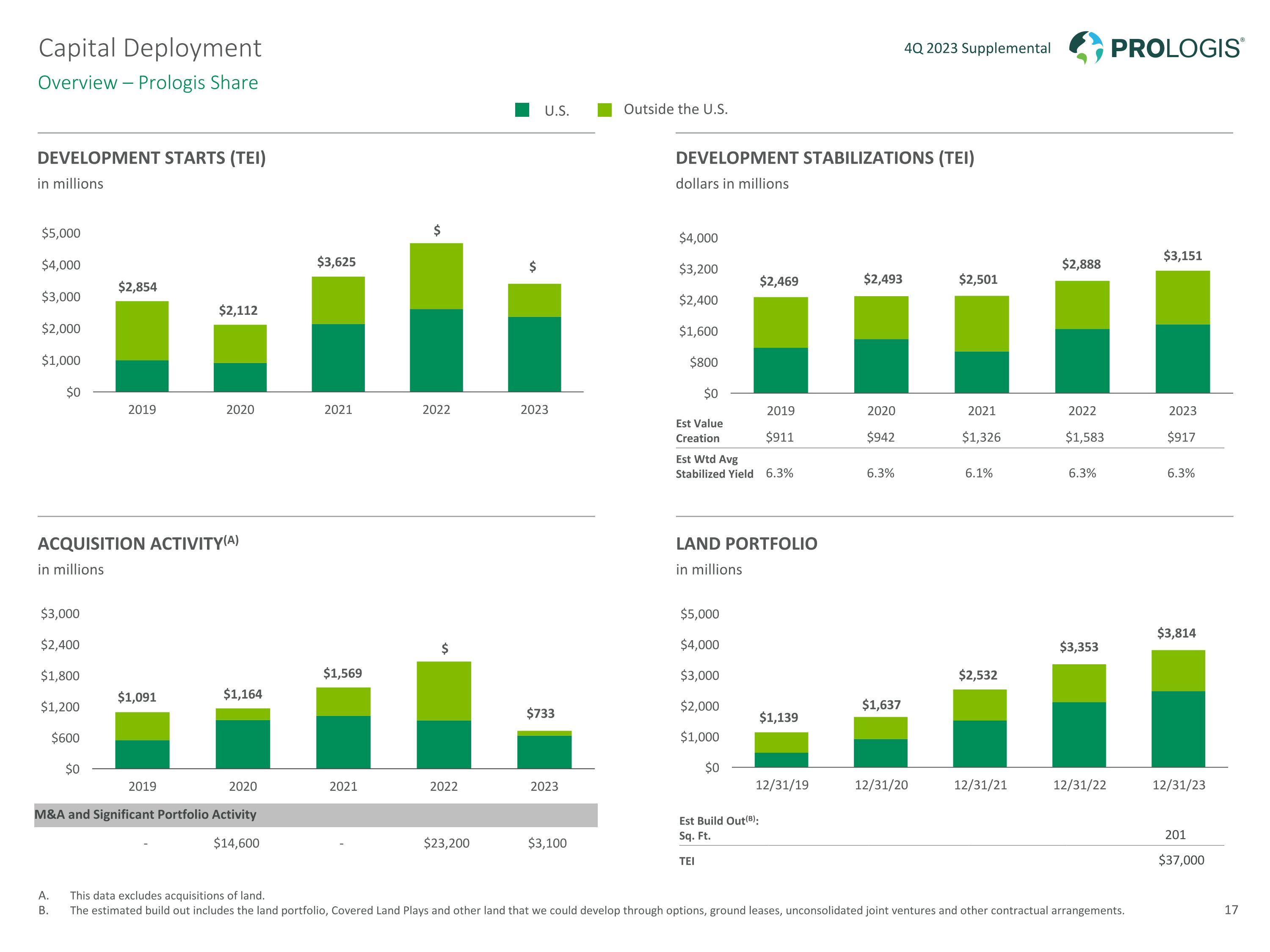The height and width of the screenshot is (952, 1270).
Task: Click the U.S. dark green legend swatch
Action: (x=522, y=110)
